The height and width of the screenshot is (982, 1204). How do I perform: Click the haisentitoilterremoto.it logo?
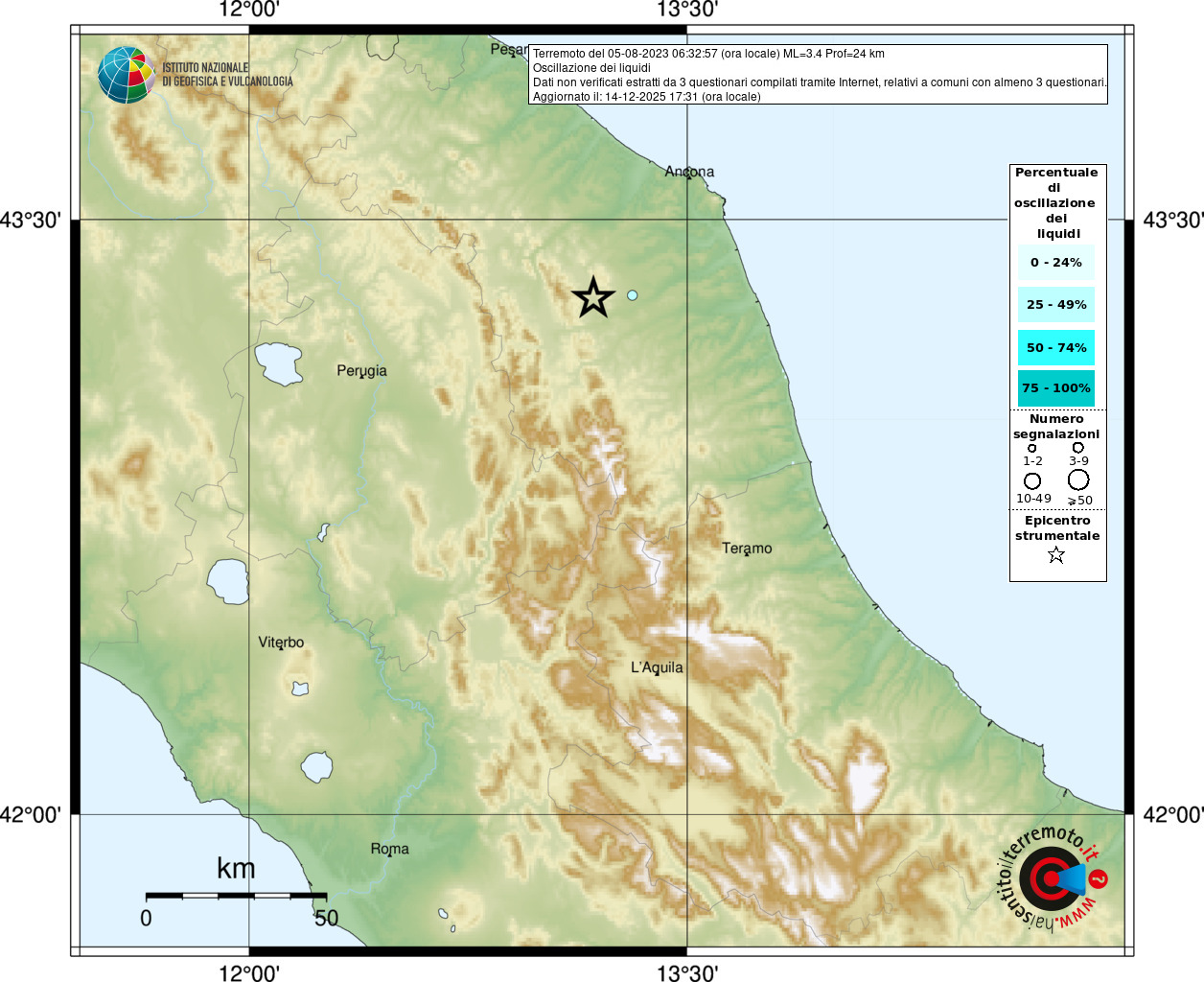[x=1053, y=877]
